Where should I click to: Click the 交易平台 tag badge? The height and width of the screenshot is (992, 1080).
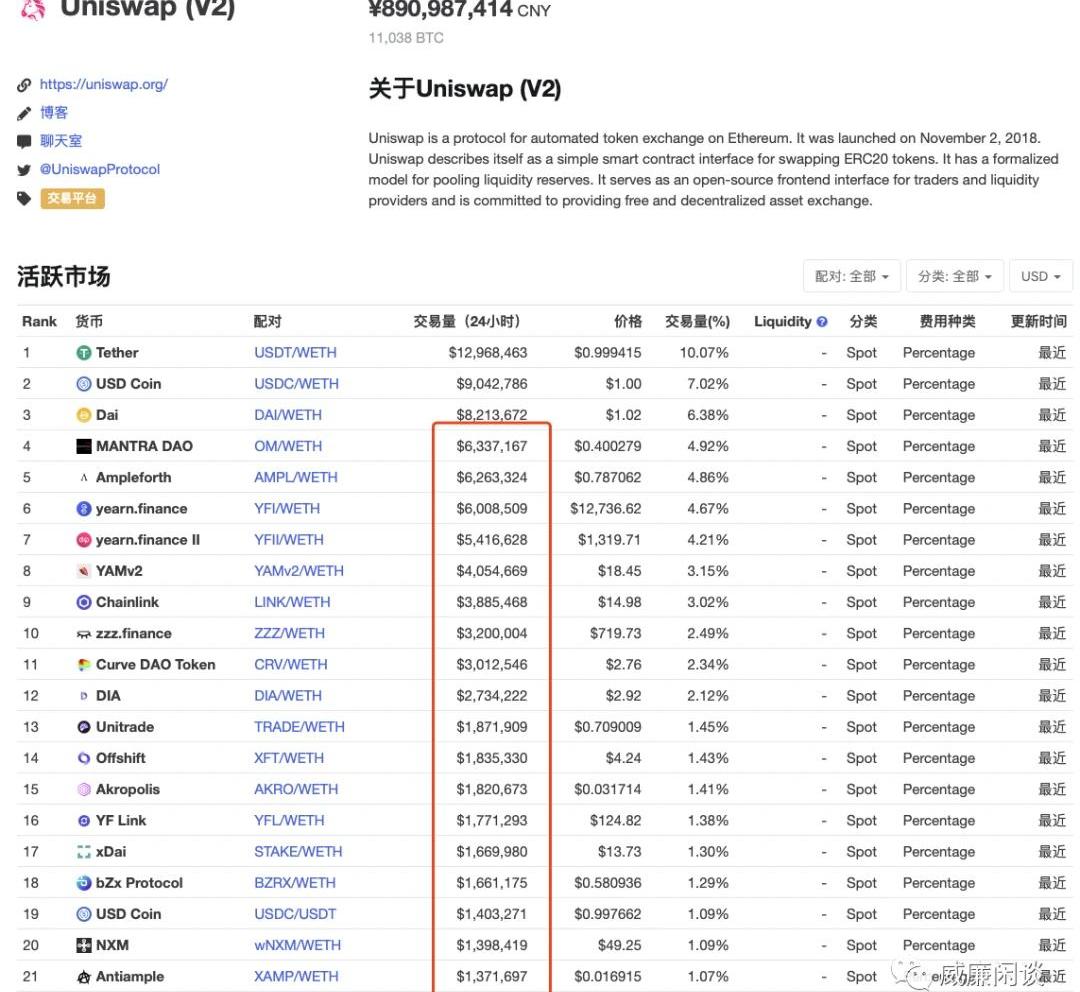point(72,199)
